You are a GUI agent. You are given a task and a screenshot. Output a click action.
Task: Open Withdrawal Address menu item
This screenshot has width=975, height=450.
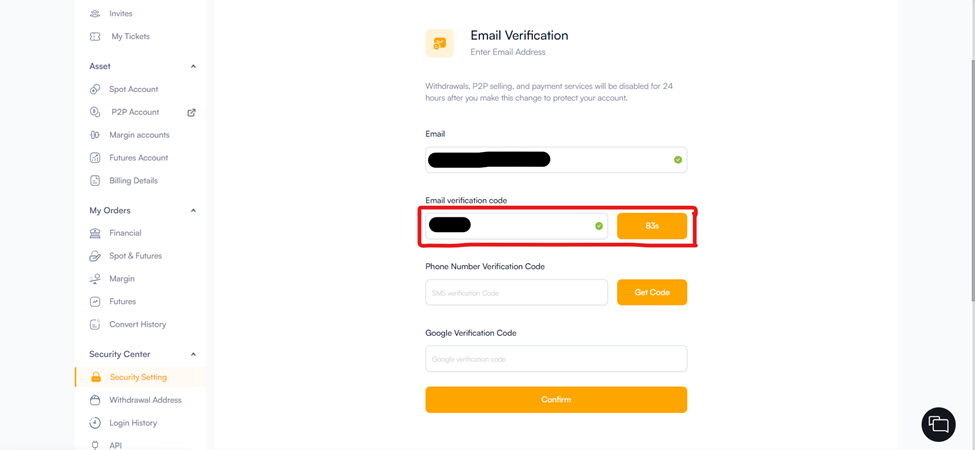145,400
